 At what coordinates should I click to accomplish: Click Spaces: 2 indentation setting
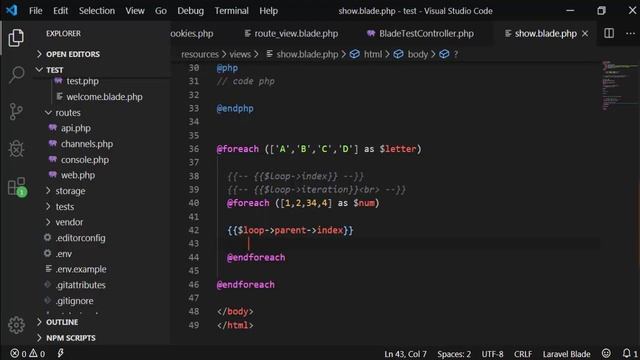(454, 354)
